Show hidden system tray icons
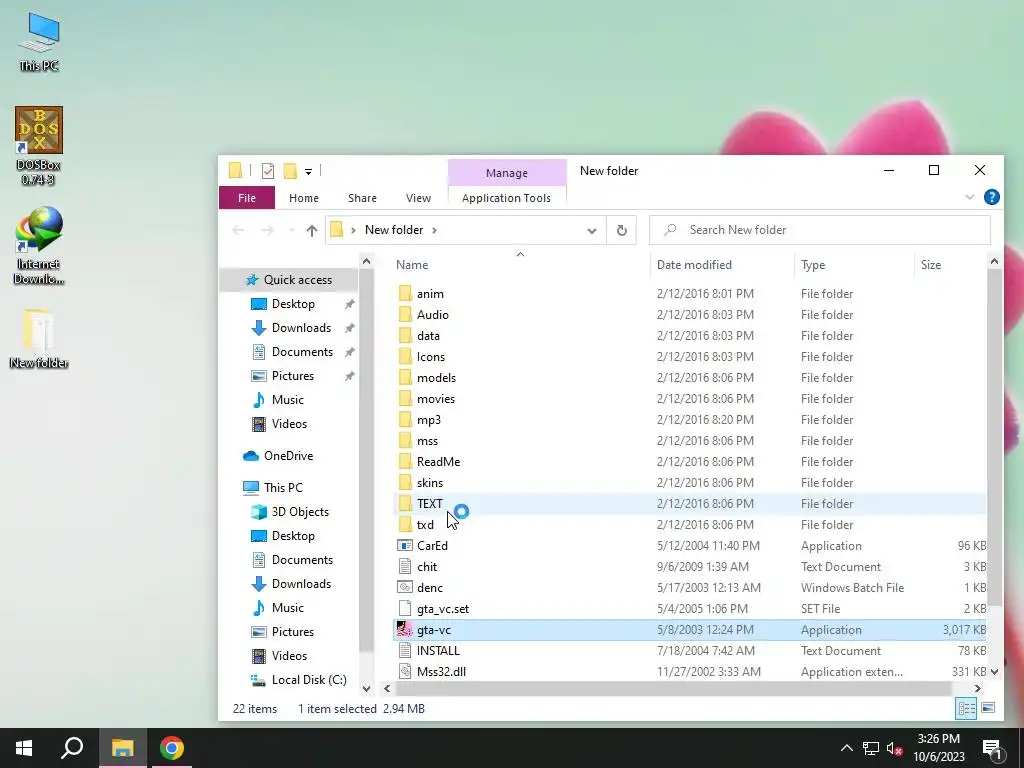Screen dimensions: 1024x768 846,748
